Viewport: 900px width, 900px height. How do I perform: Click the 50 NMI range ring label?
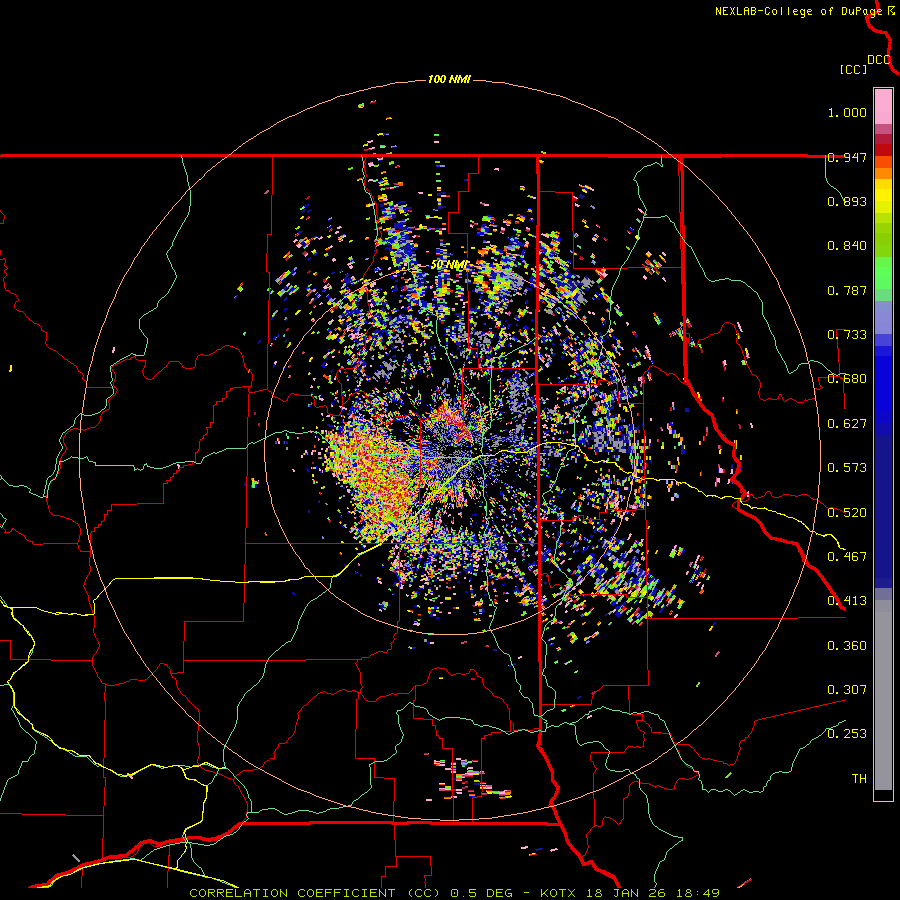point(449,265)
